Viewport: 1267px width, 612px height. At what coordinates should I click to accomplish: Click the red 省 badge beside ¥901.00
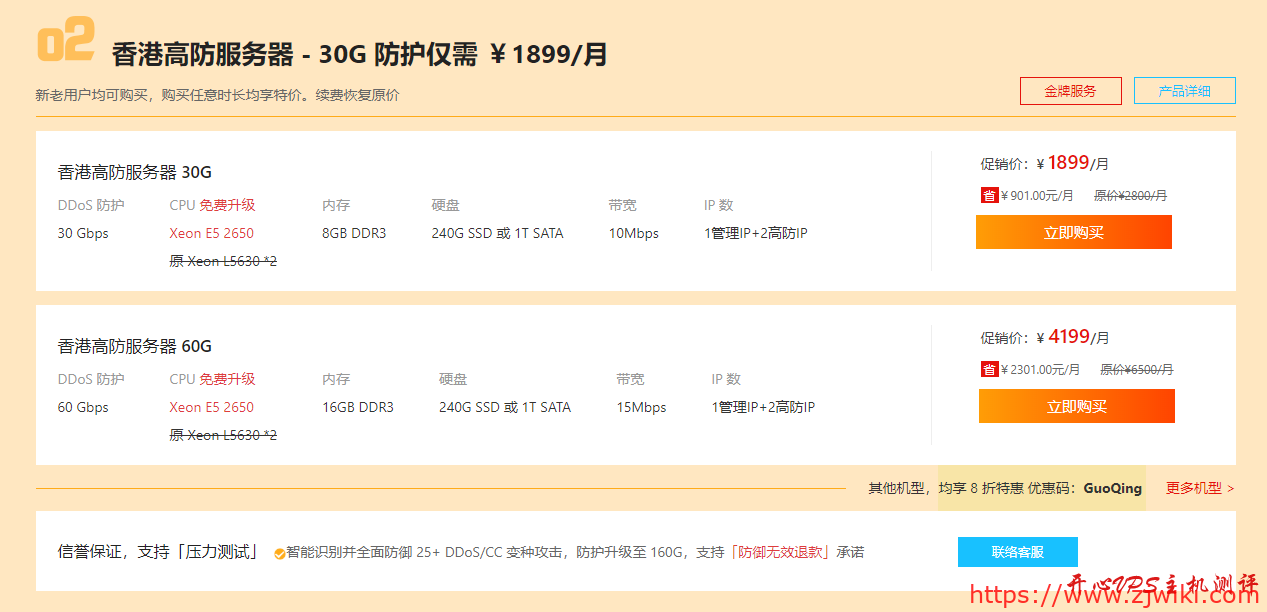[989, 196]
